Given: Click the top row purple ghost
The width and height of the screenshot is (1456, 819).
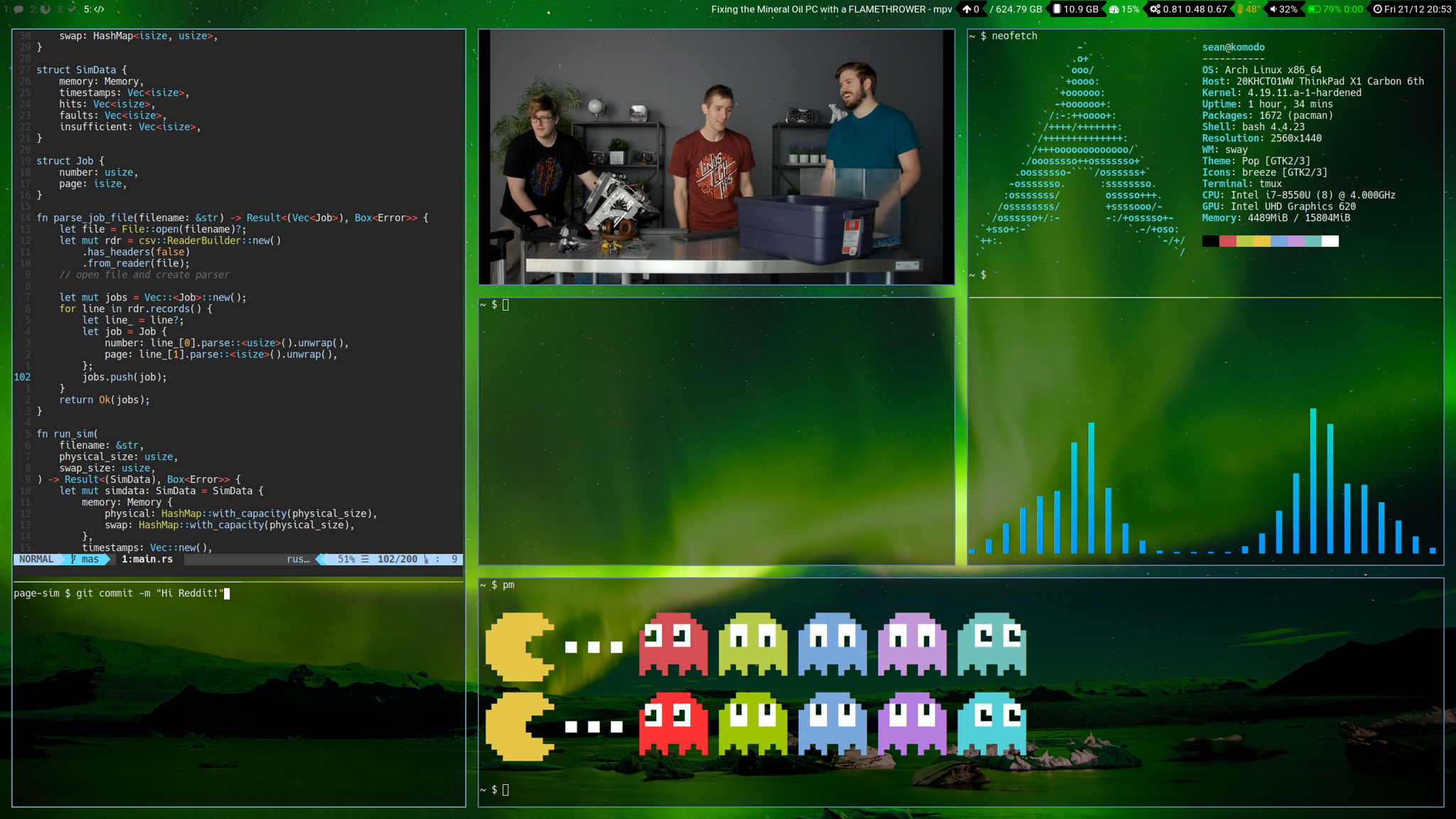Looking at the screenshot, I should [x=912, y=644].
